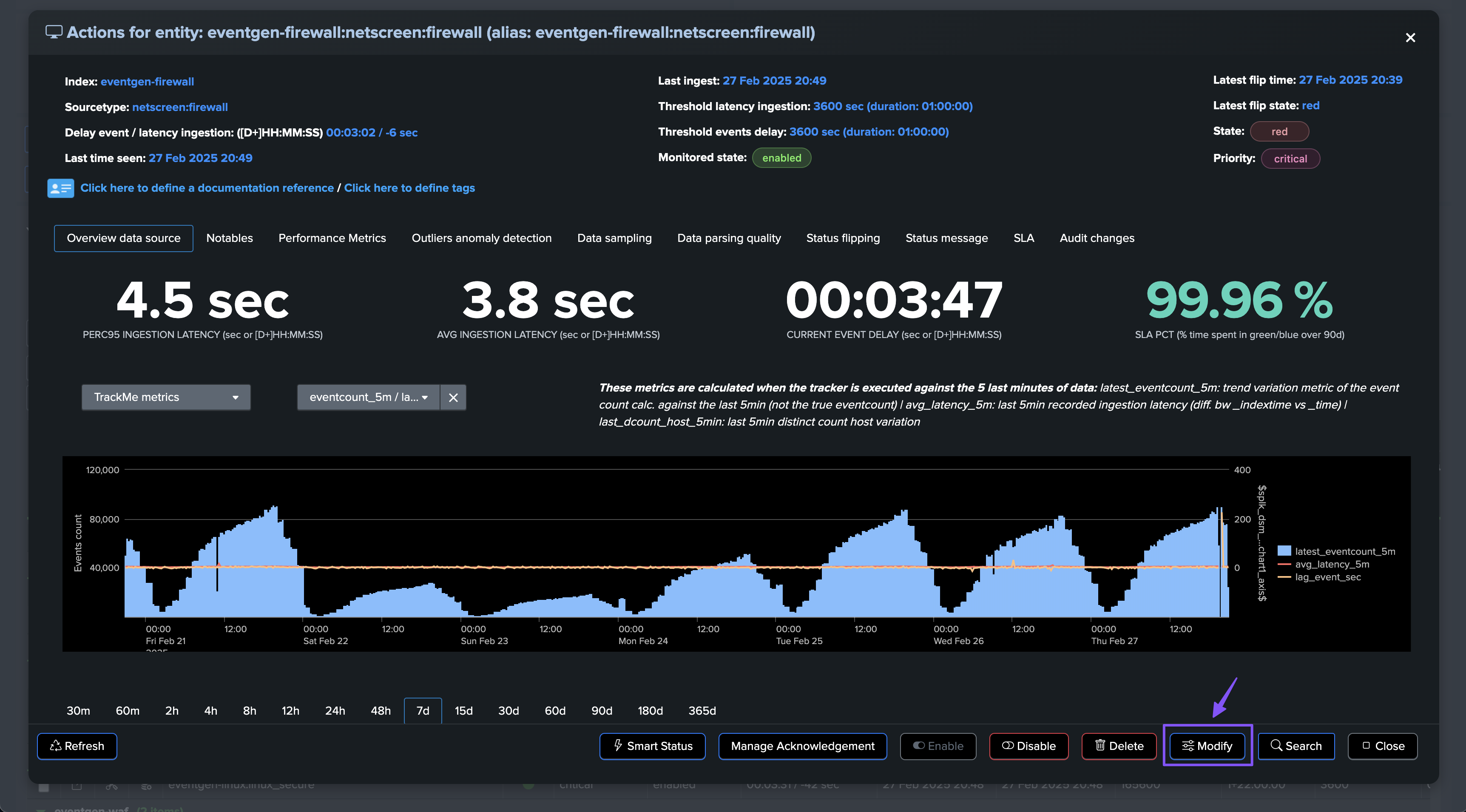
Task: Open the Status flipping tab
Action: (x=843, y=238)
